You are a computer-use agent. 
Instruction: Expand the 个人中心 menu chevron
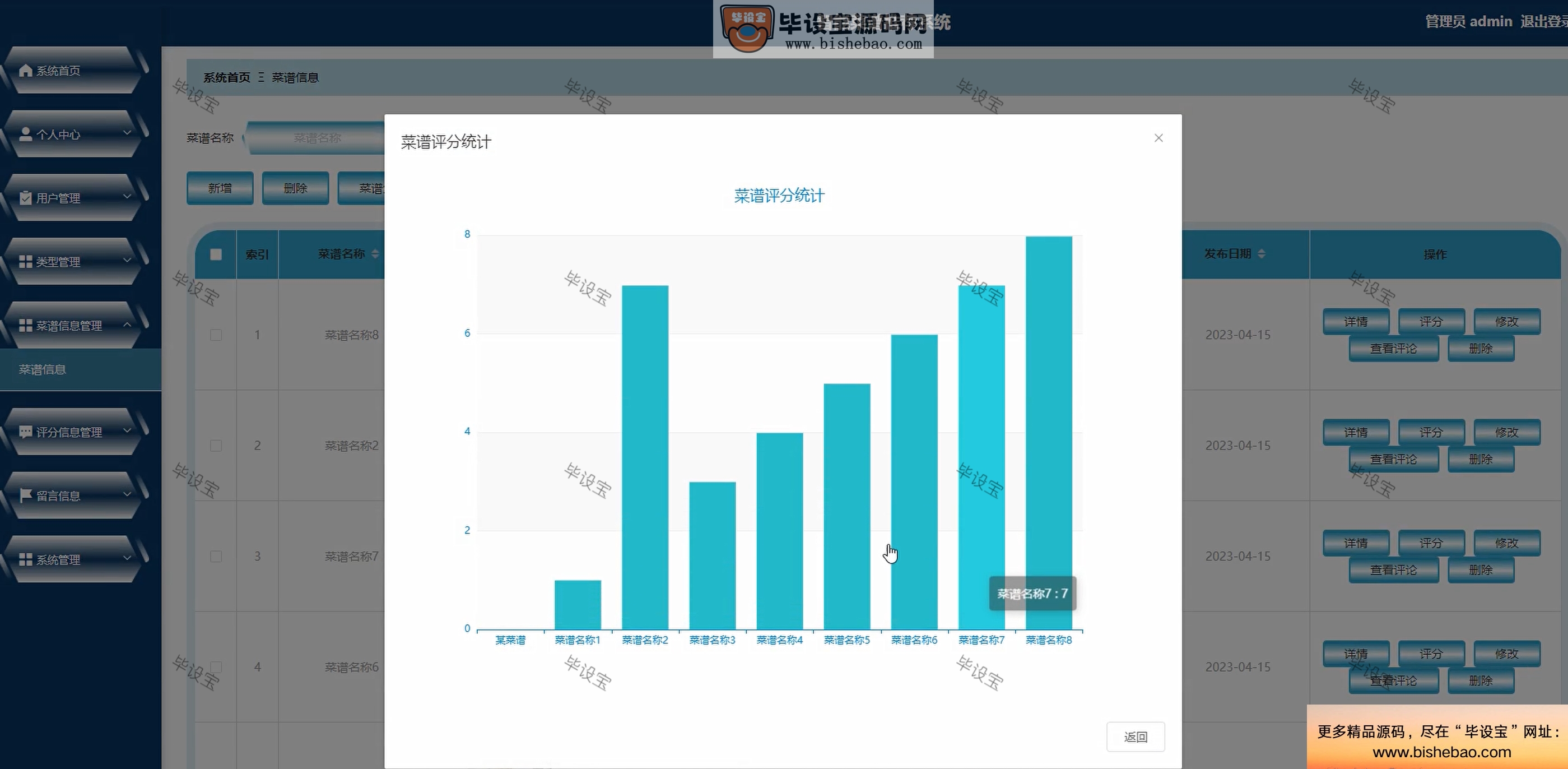coord(127,133)
